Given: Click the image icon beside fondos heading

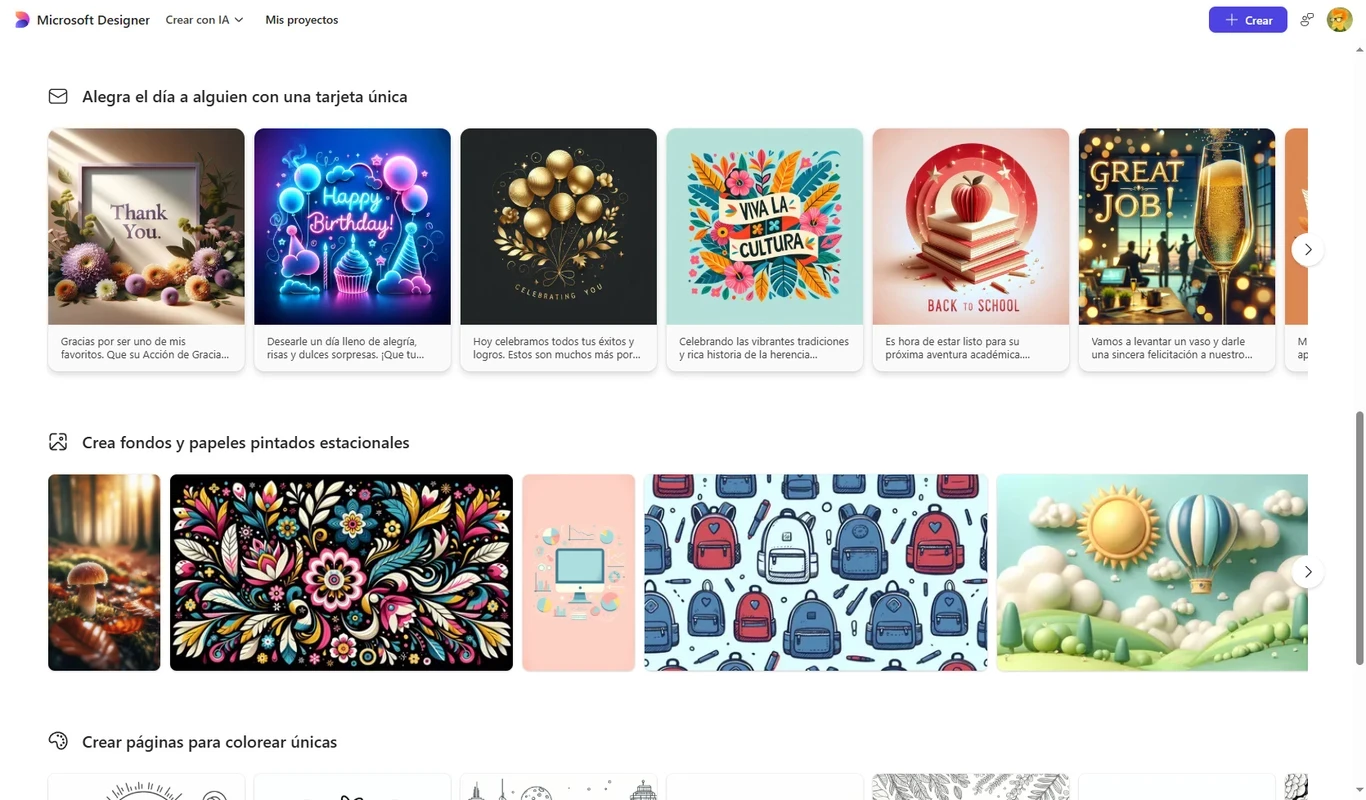Looking at the screenshot, I should (58, 442).
